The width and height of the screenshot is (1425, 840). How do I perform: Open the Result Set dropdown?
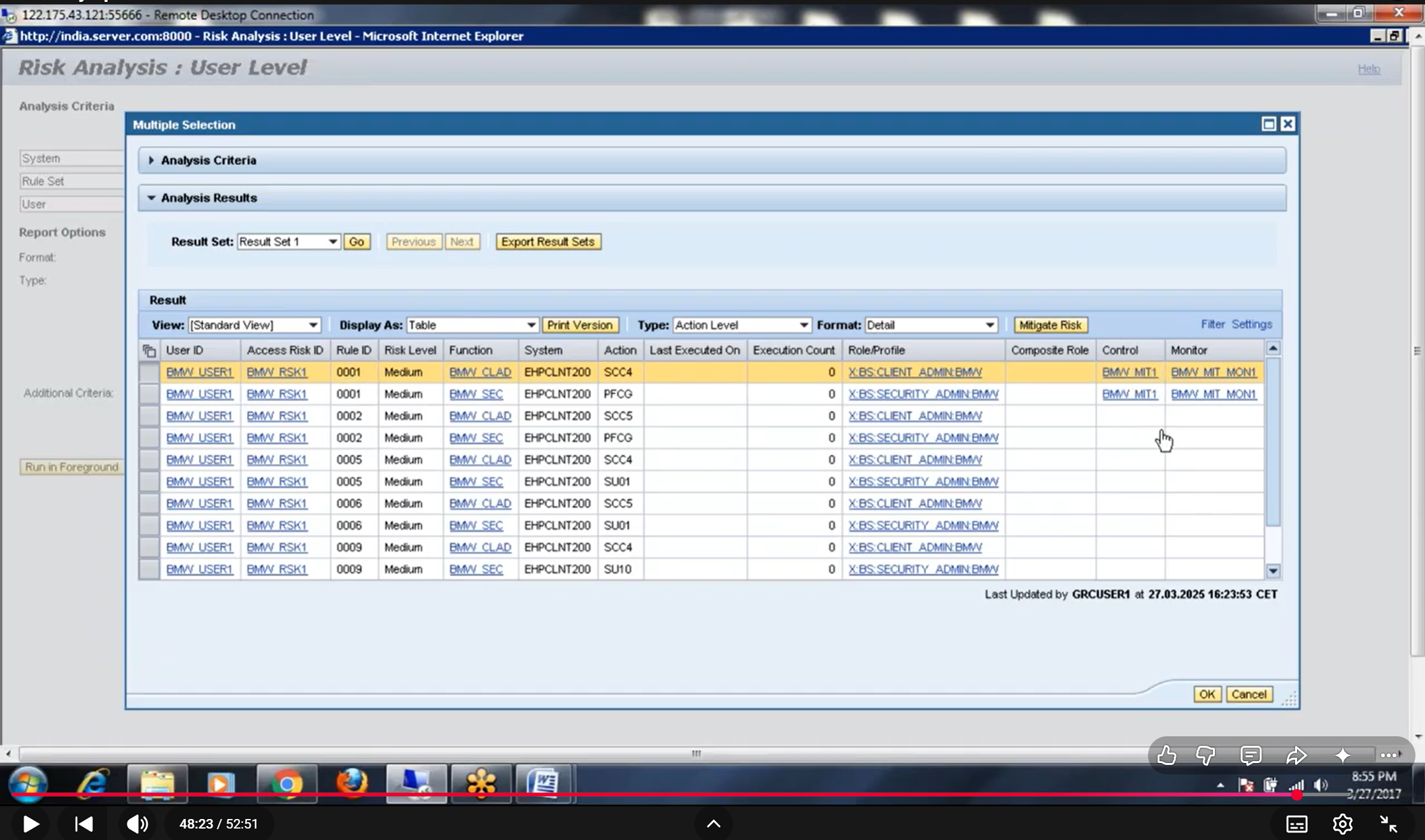click(333, 242)
